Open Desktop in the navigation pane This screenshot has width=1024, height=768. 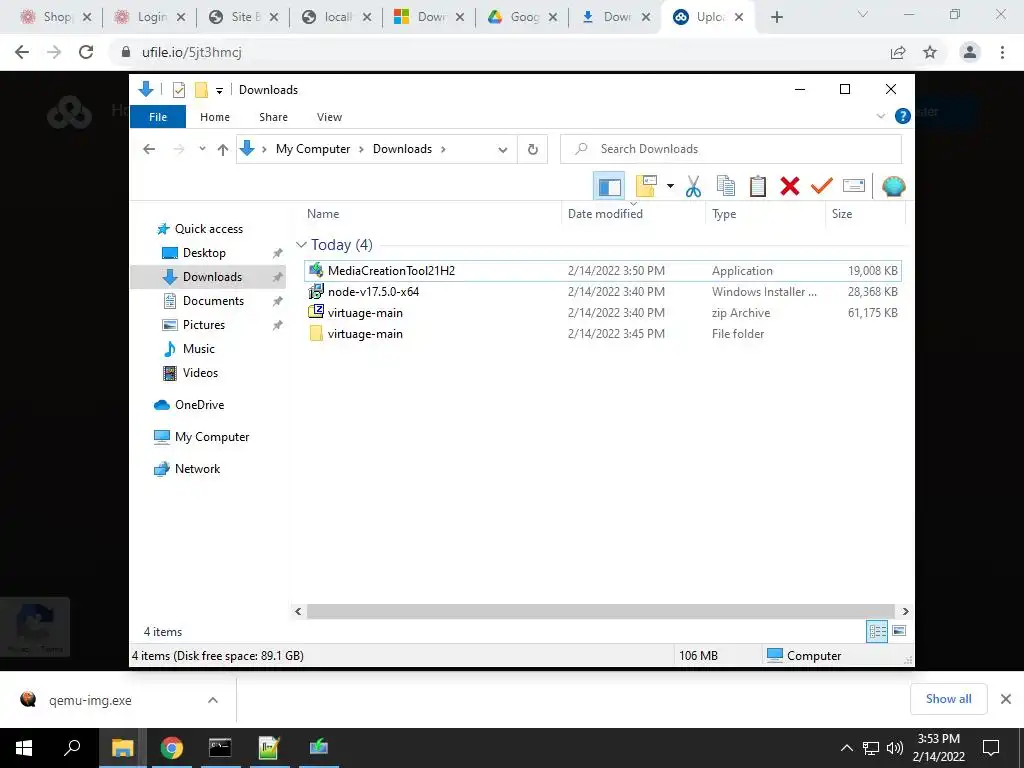pos(204,253)
